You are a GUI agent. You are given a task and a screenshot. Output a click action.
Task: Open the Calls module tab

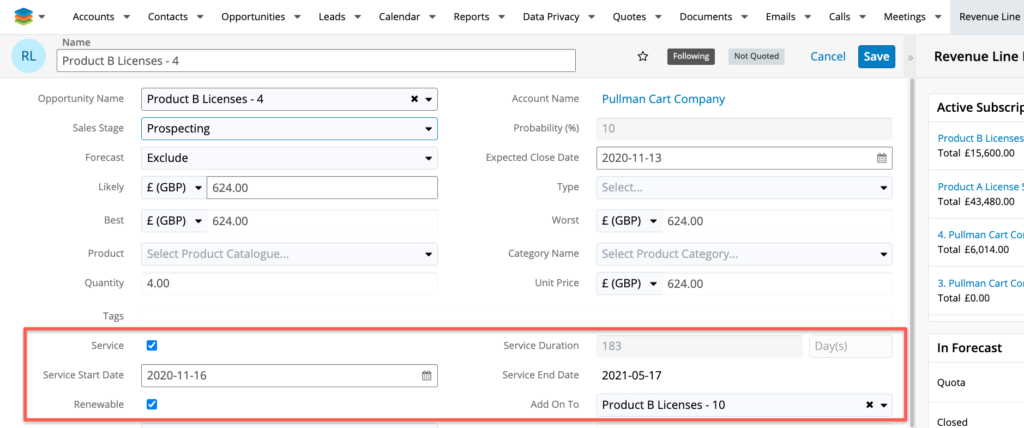(840, 17)
